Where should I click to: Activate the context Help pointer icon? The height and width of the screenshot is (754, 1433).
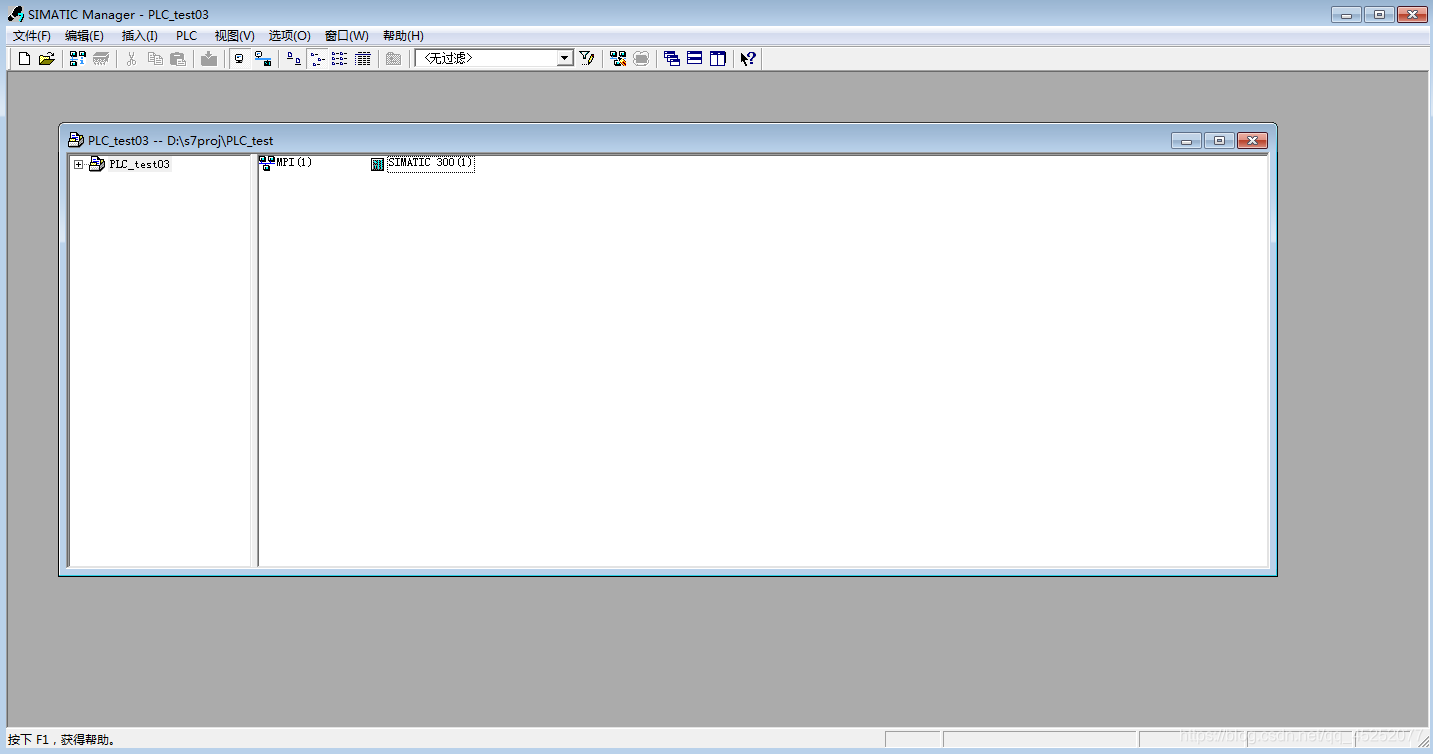[x=748, y=59]
